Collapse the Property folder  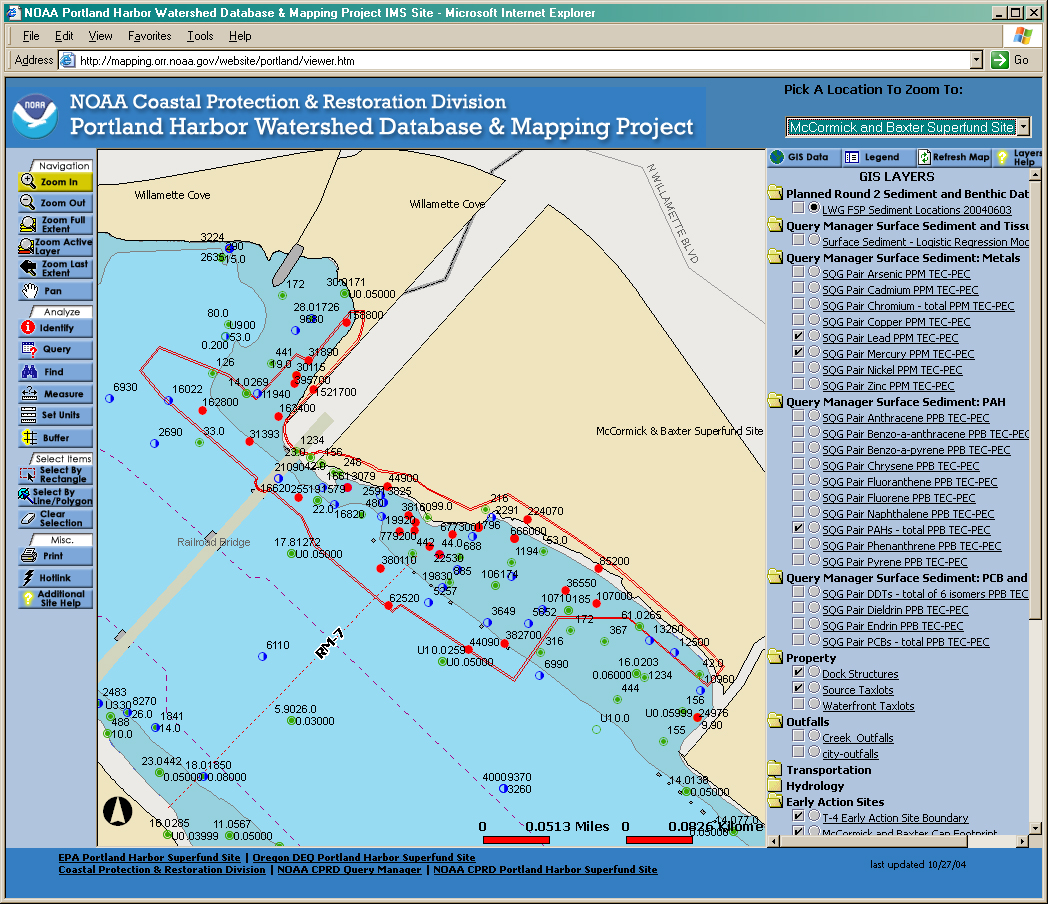(775, 657)
